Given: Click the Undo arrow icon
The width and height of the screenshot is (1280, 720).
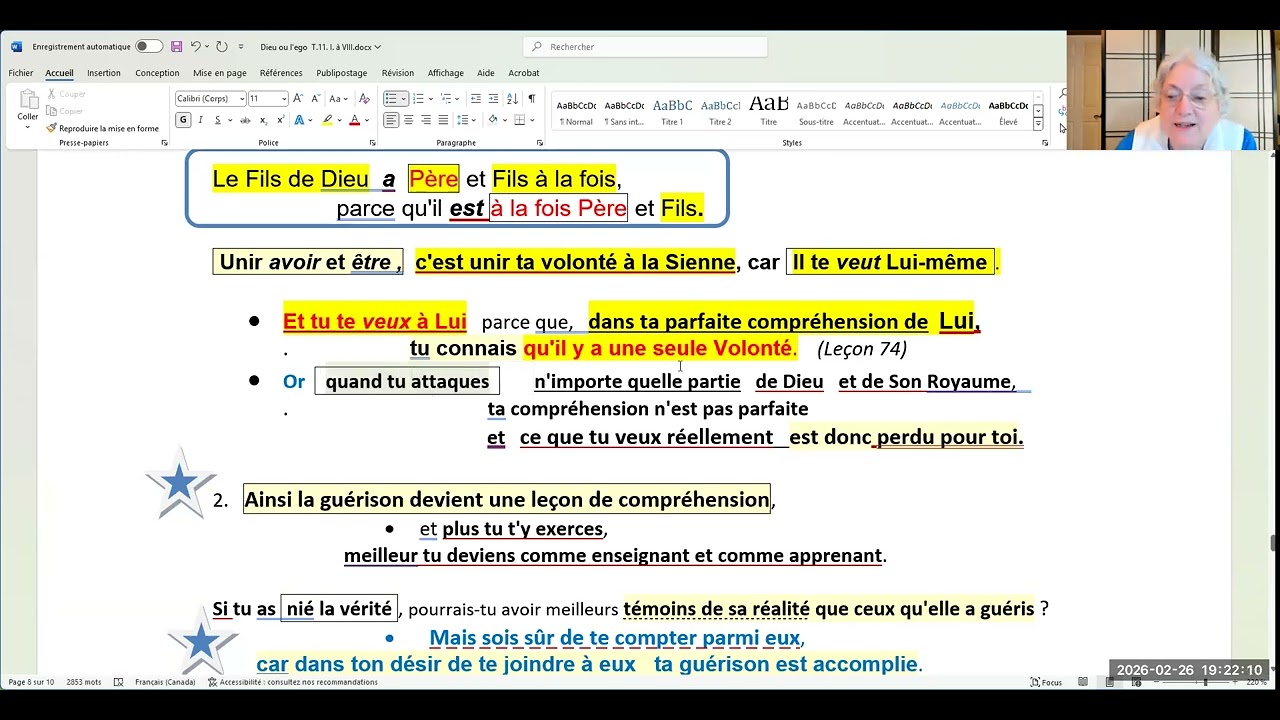Looking at the screenshot, I should coord(195,46).
